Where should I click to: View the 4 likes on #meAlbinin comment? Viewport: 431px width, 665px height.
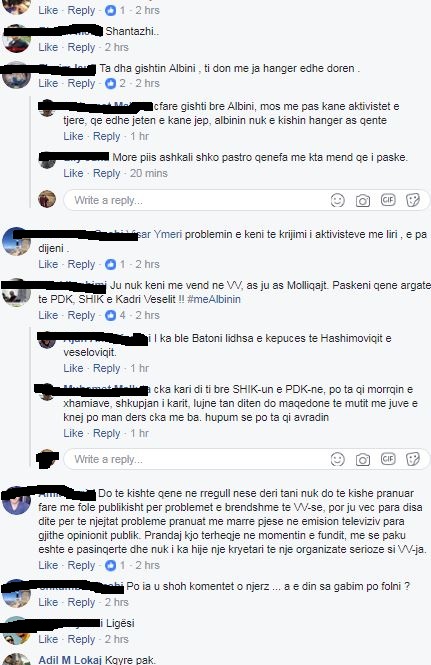(115, 315)
